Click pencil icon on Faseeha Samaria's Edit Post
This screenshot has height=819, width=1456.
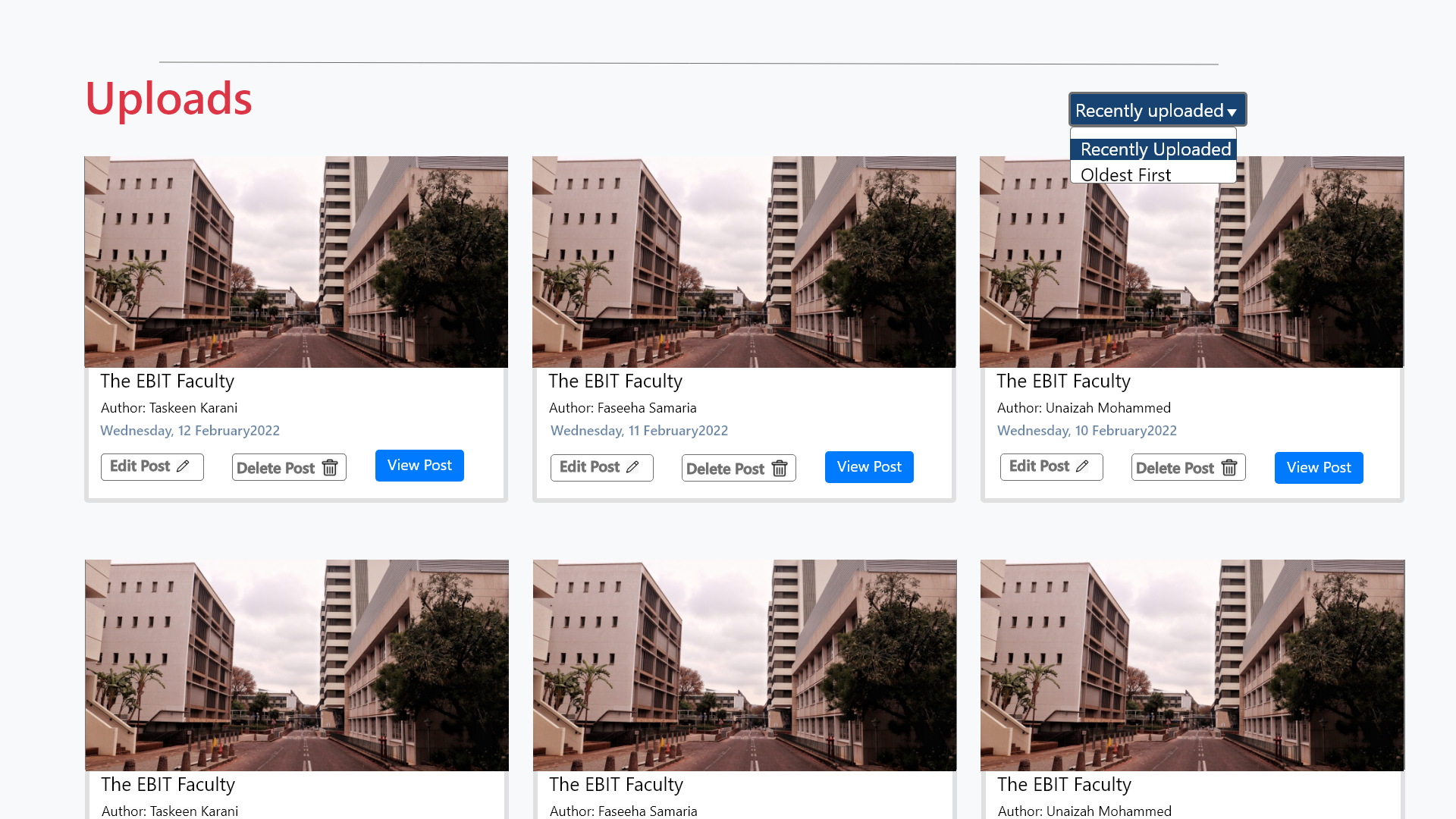tap(632, 467)
